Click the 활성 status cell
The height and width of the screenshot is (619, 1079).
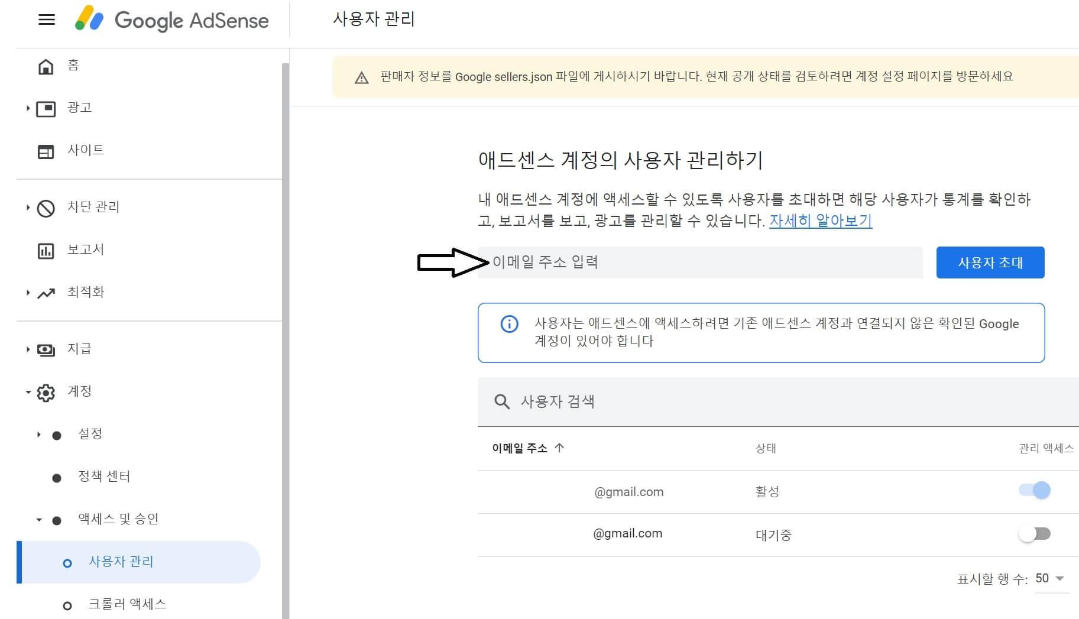pyautogui.click(x=767, y=492)
